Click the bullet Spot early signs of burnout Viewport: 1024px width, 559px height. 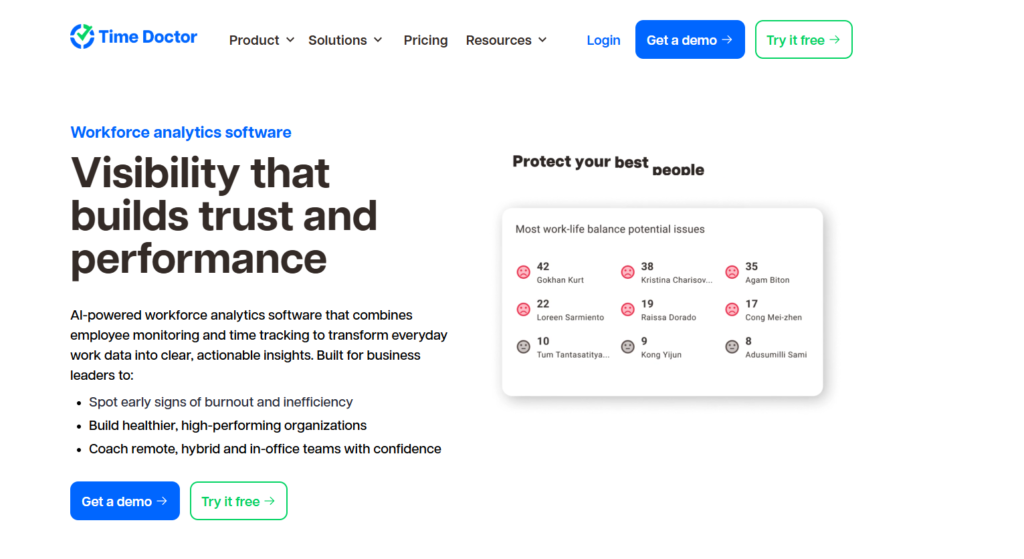click(221, 402)
